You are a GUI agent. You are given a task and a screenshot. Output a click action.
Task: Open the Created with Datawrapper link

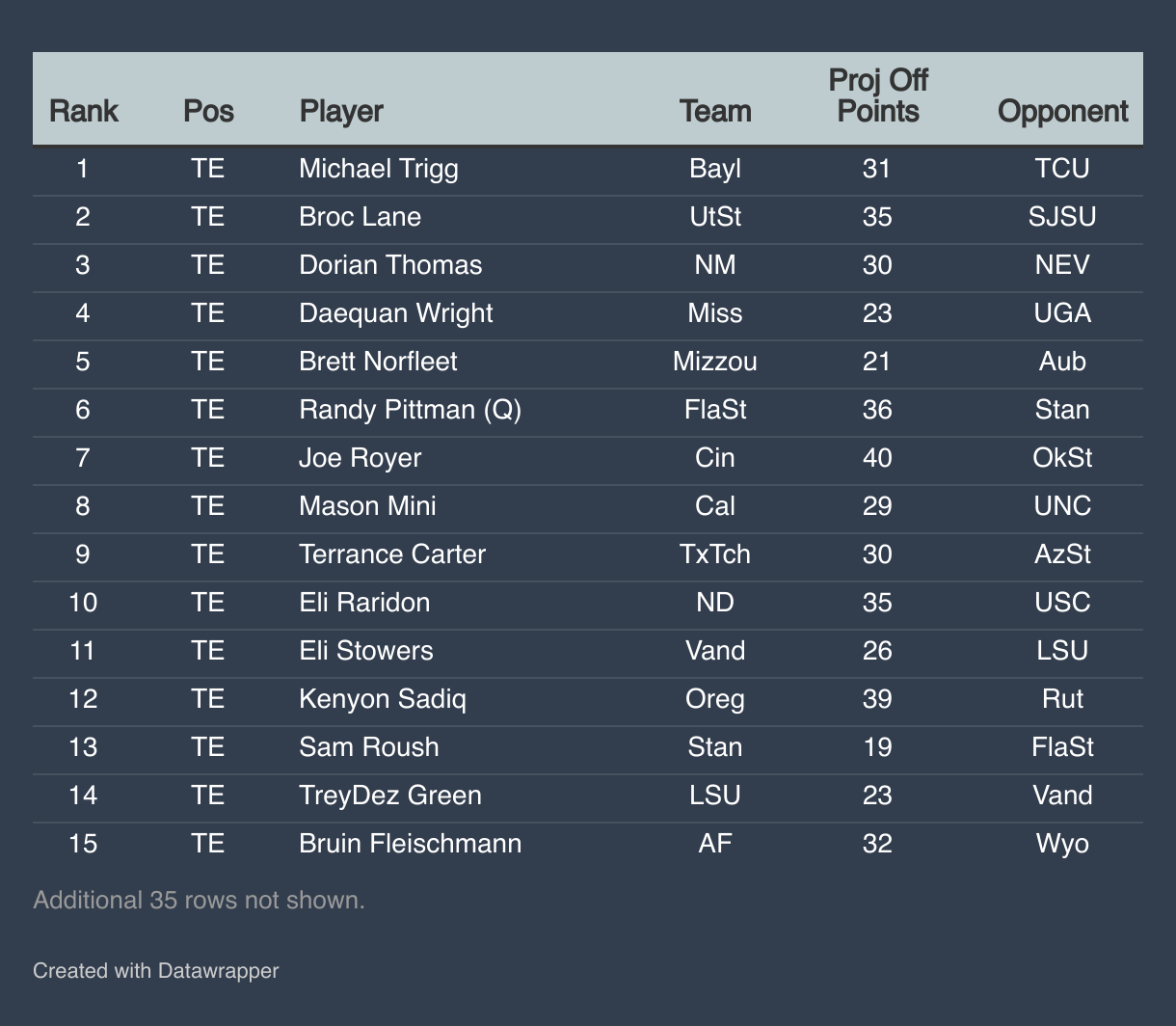[x=155, y=970]
